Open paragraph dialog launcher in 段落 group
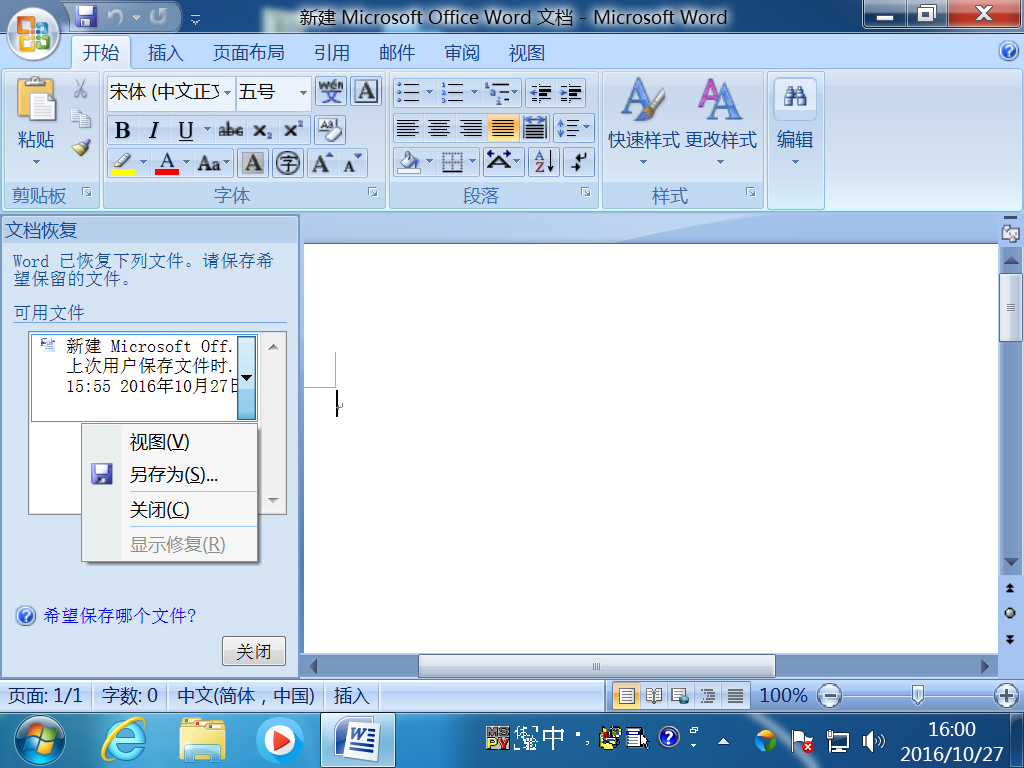Image resolution: width=1024 pixels, height=768 pixels. [x=586, y=192]
